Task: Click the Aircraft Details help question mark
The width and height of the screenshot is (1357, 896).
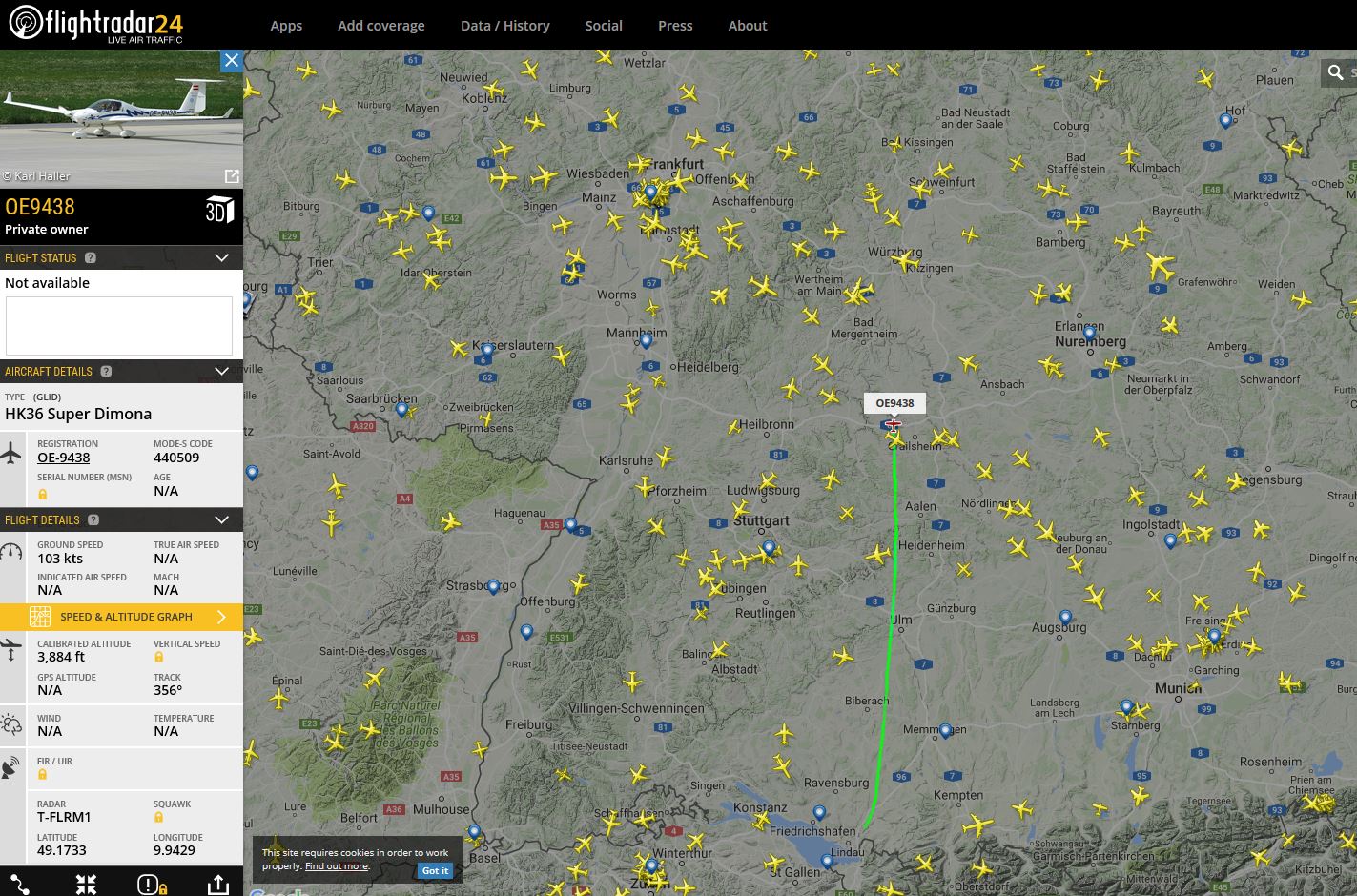Action: pos(106,372)
